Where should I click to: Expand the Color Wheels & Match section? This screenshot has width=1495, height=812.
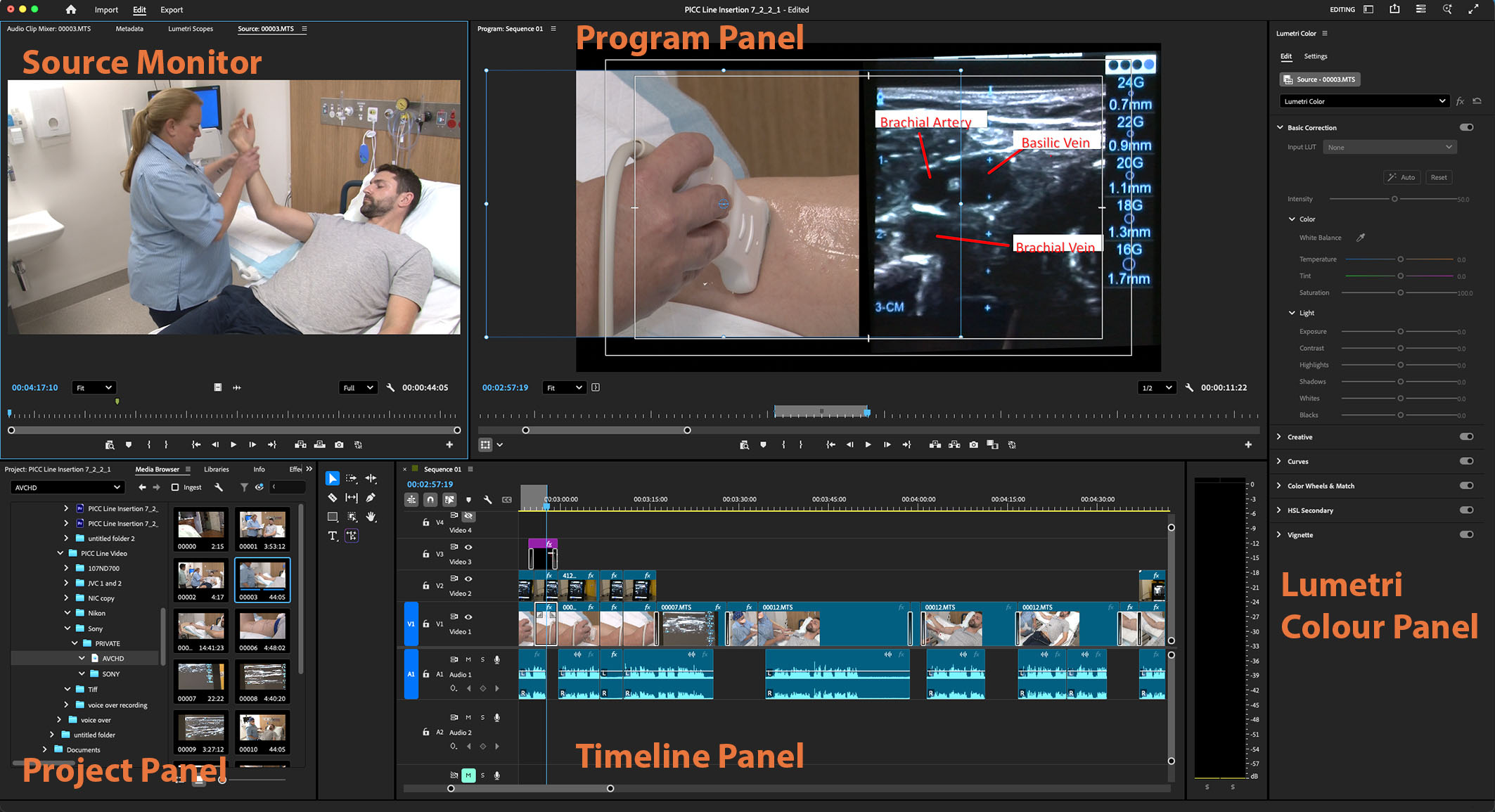coord(1279,486)
